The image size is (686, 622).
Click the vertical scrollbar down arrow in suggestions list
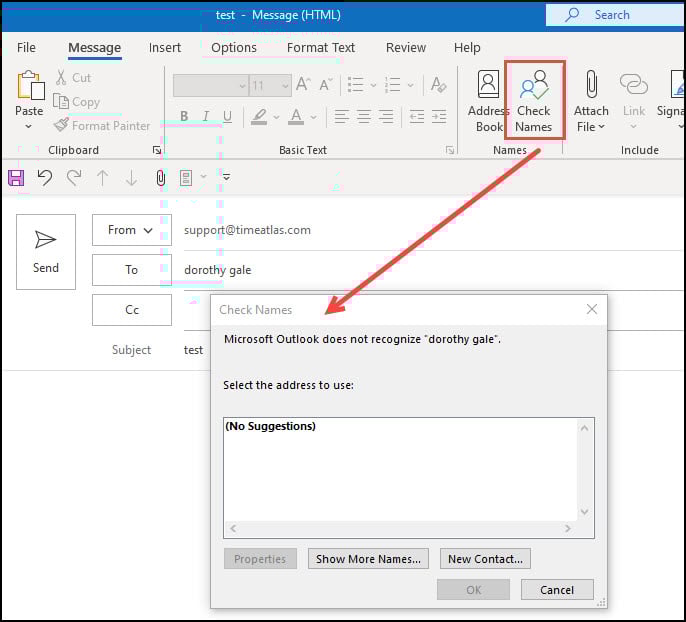(x=584, y=511)
